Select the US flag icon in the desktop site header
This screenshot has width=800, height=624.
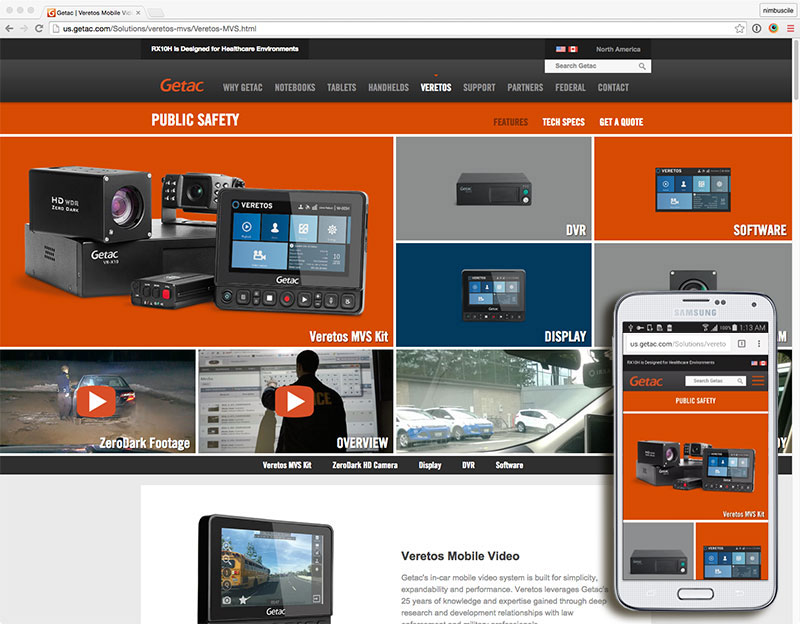561,49
